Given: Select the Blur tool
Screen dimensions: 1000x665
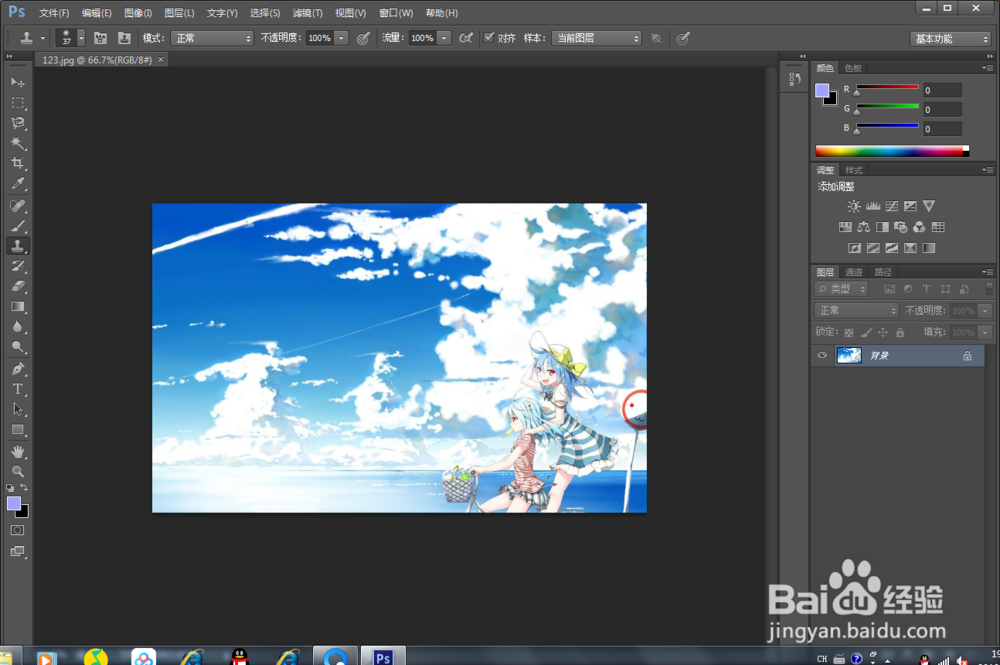Looking at the screenshot, I should click(x=18, y=328).
